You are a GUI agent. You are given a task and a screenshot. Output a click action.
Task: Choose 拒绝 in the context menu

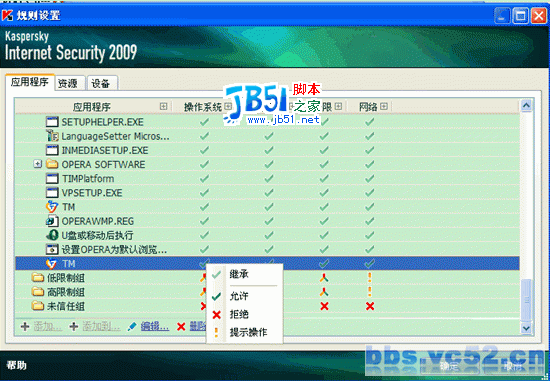[244, 314]
